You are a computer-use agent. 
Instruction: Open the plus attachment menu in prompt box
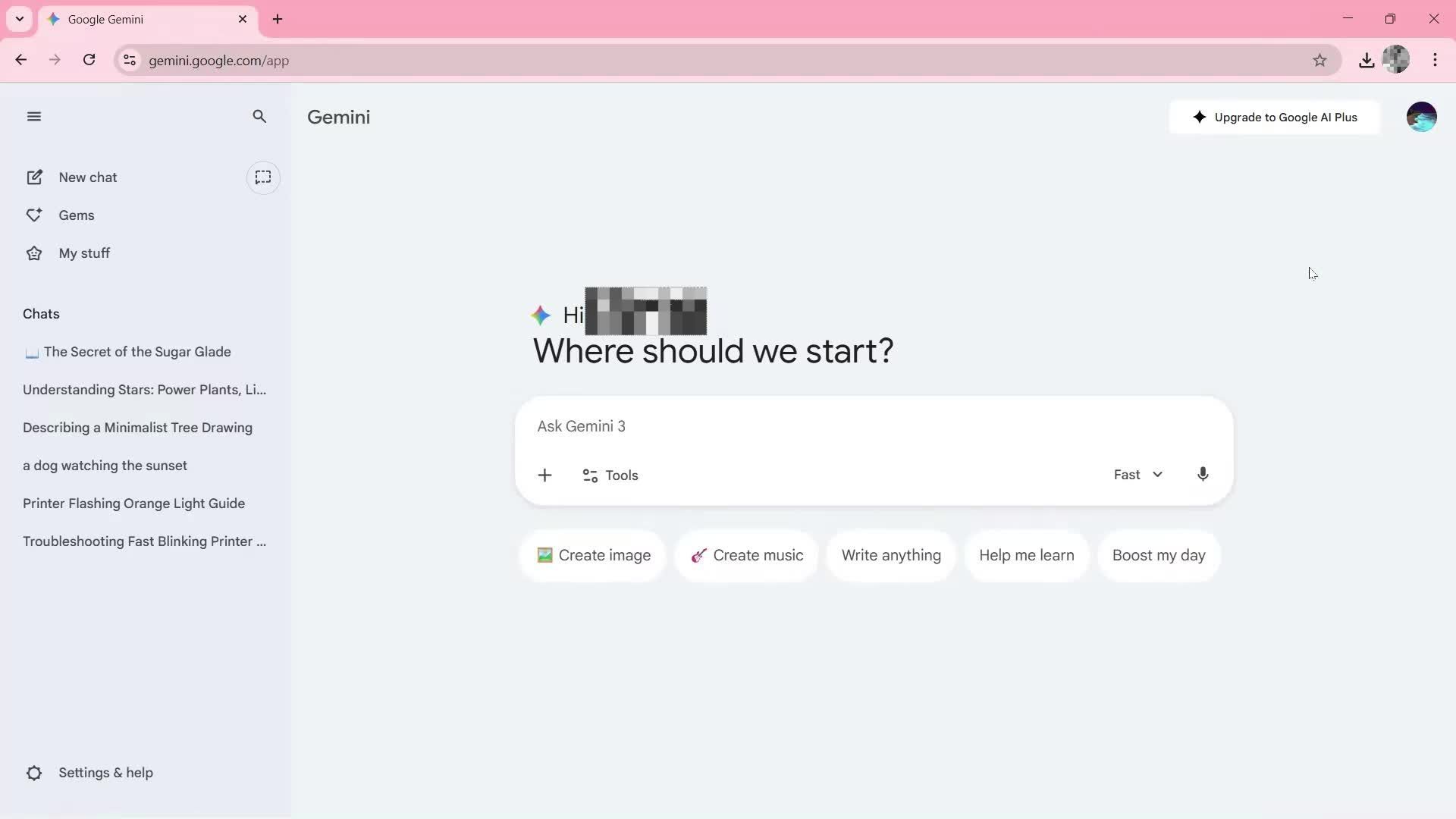(x=544, y=475)
